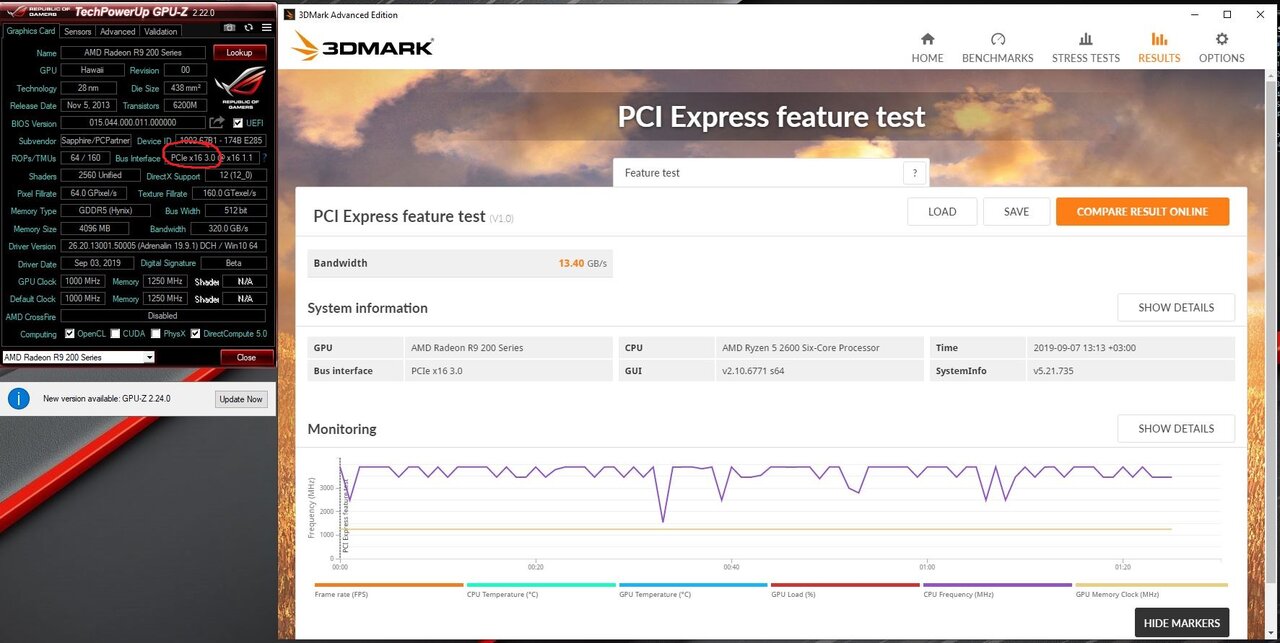
Task: Switch to the Advanced tab in GPU-Z
Action: (x=117, y=31)
